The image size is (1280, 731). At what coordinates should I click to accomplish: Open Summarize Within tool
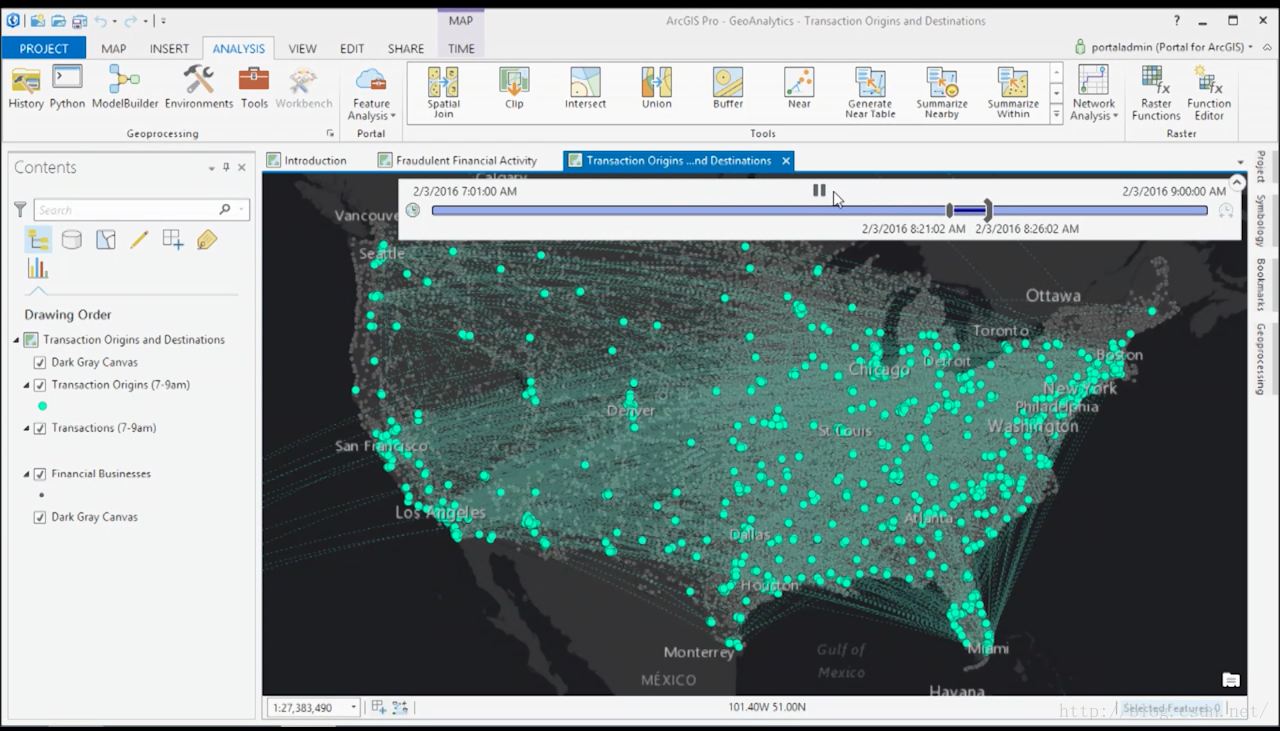pos(1013,92)
